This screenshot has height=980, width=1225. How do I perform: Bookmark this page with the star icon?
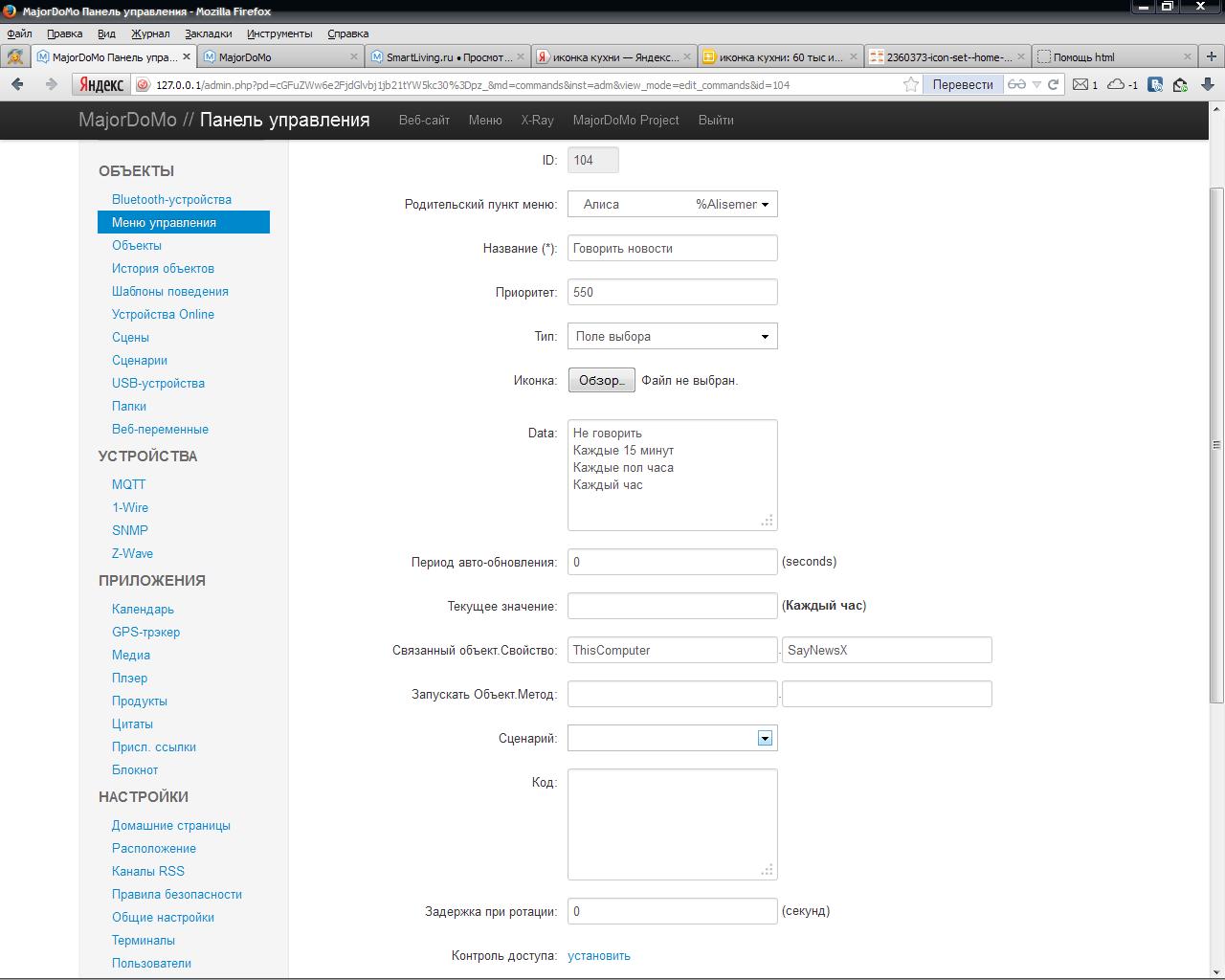pos(911,84)
